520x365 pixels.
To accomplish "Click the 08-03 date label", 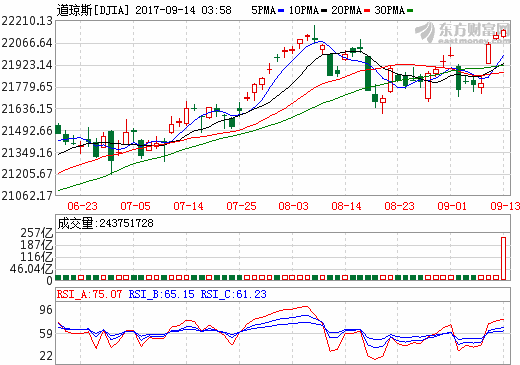I will 294,206.
